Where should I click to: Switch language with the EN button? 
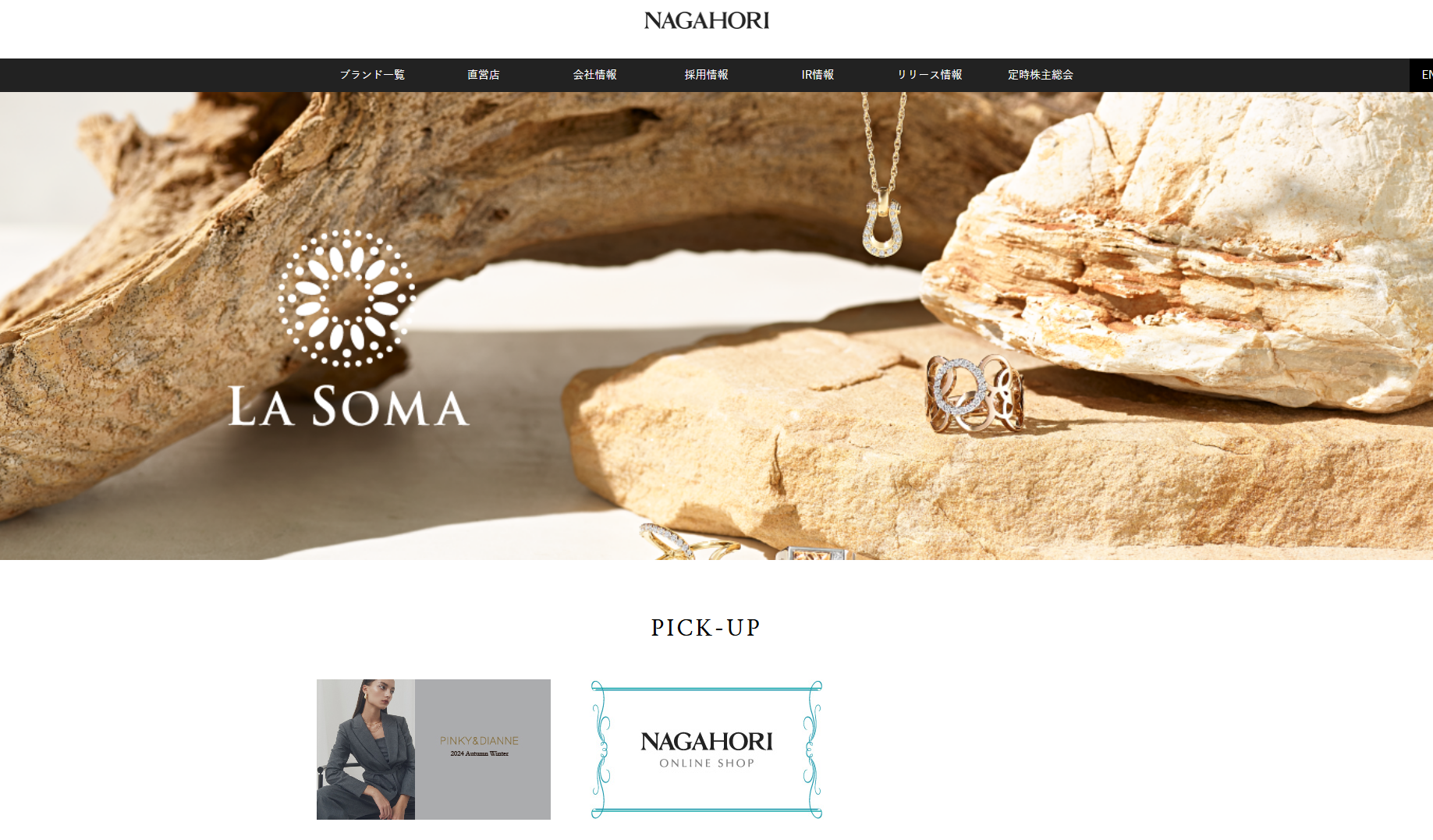(x=1423, y=75)
